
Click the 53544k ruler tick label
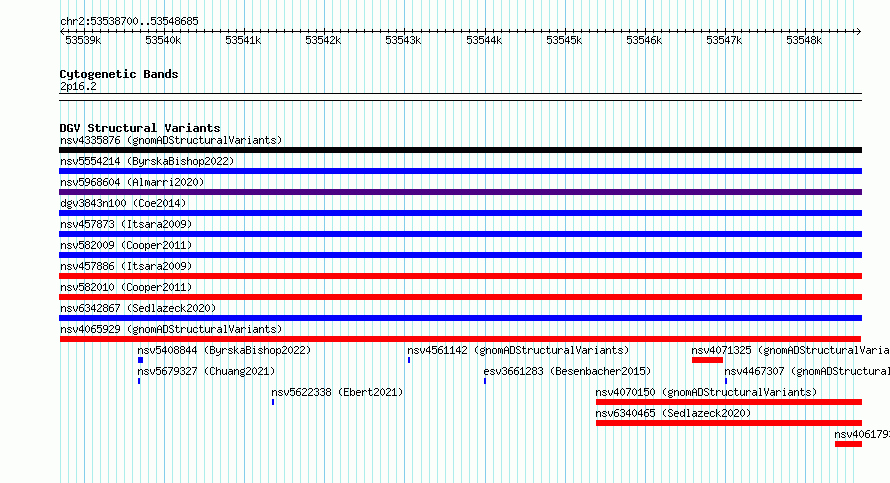click(x=484, y=40)
